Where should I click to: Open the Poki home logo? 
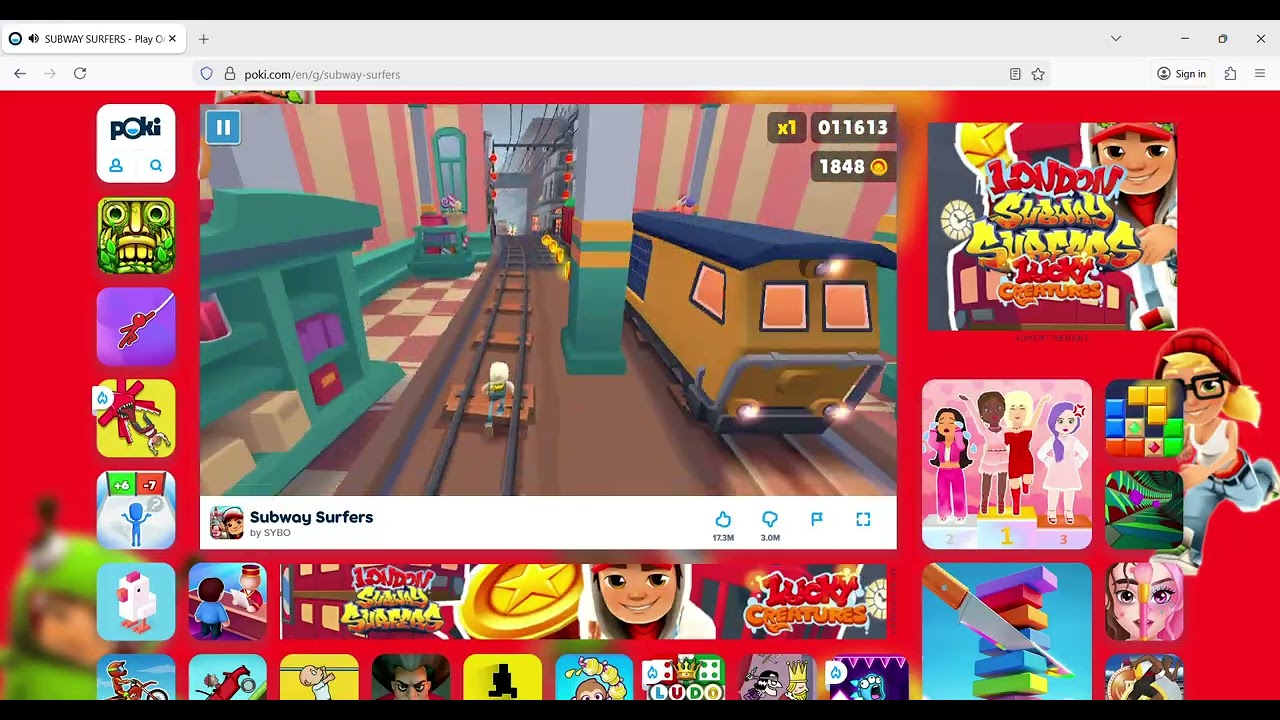(136, 128)
